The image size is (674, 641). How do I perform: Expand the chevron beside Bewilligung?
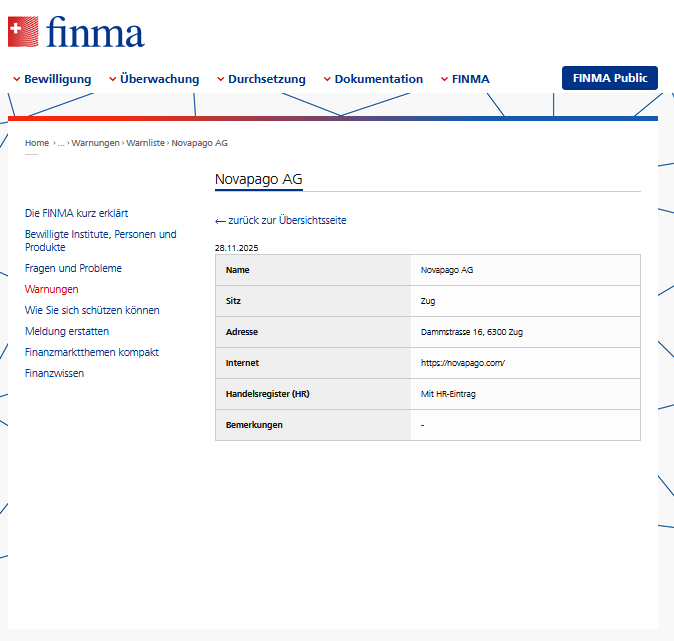17,79
